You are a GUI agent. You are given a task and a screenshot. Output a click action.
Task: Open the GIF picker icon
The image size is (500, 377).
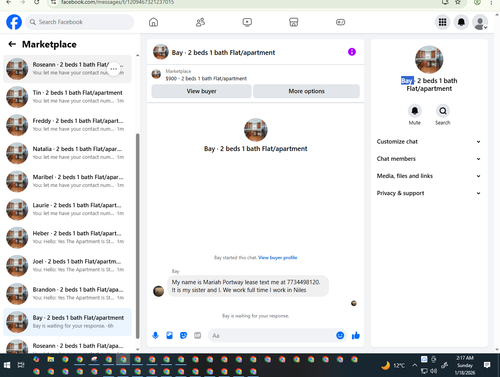point(198,335)
